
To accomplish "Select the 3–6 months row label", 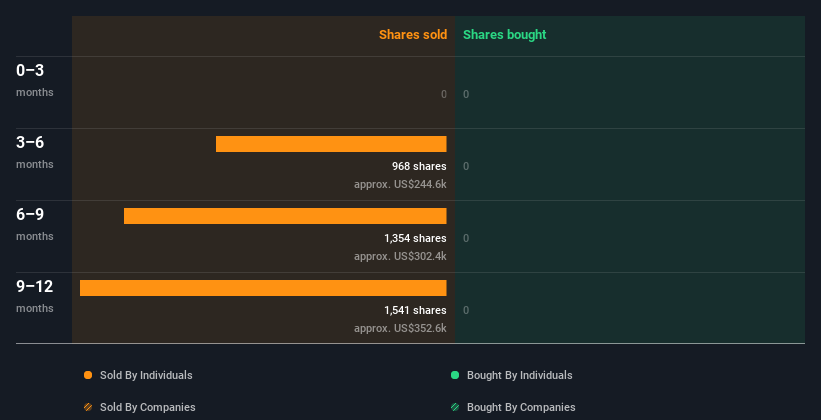I will click(30, 143).
